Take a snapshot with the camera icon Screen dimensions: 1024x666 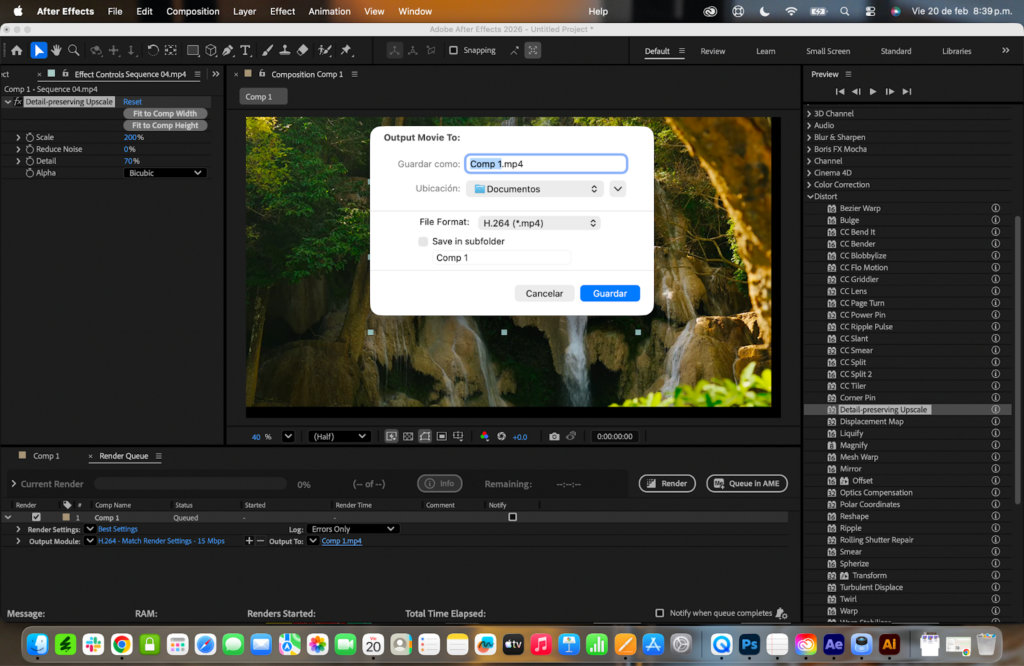554,436
